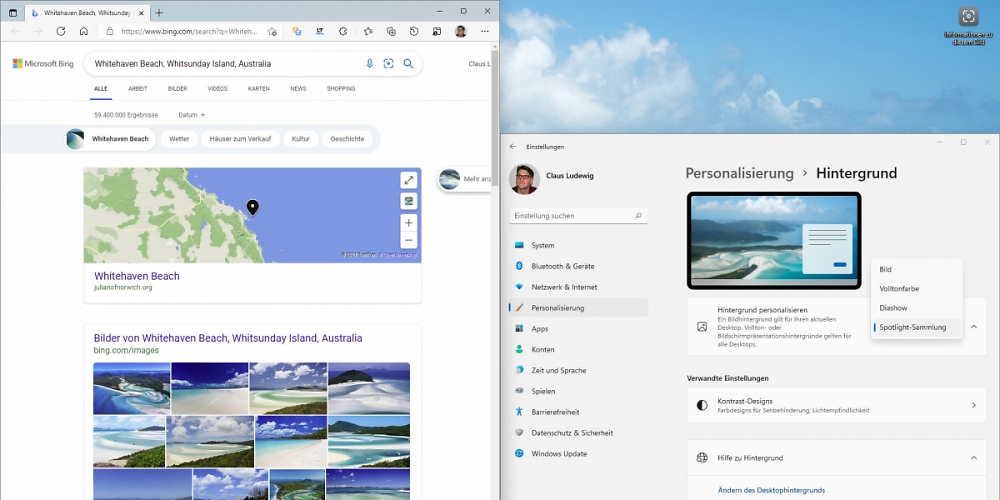The width and height of the screenshot is (1000, 500).
Task: Open the Konten settings category
Action: pyautogui.click(x=578, y=349)
